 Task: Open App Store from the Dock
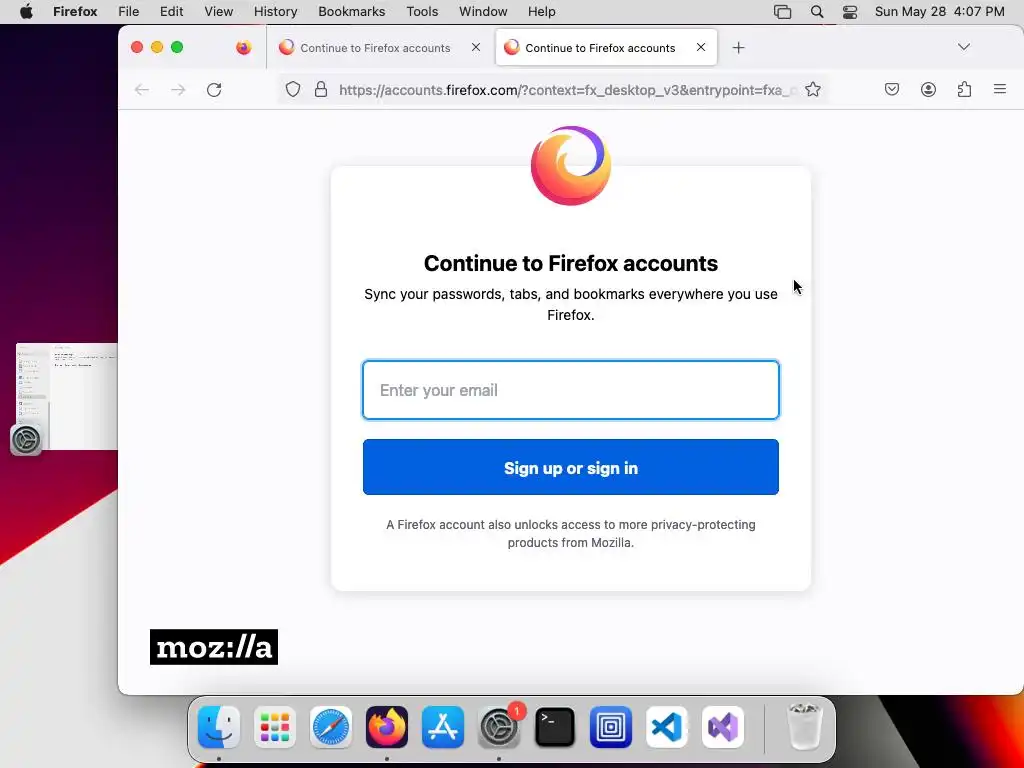[443, 727]
